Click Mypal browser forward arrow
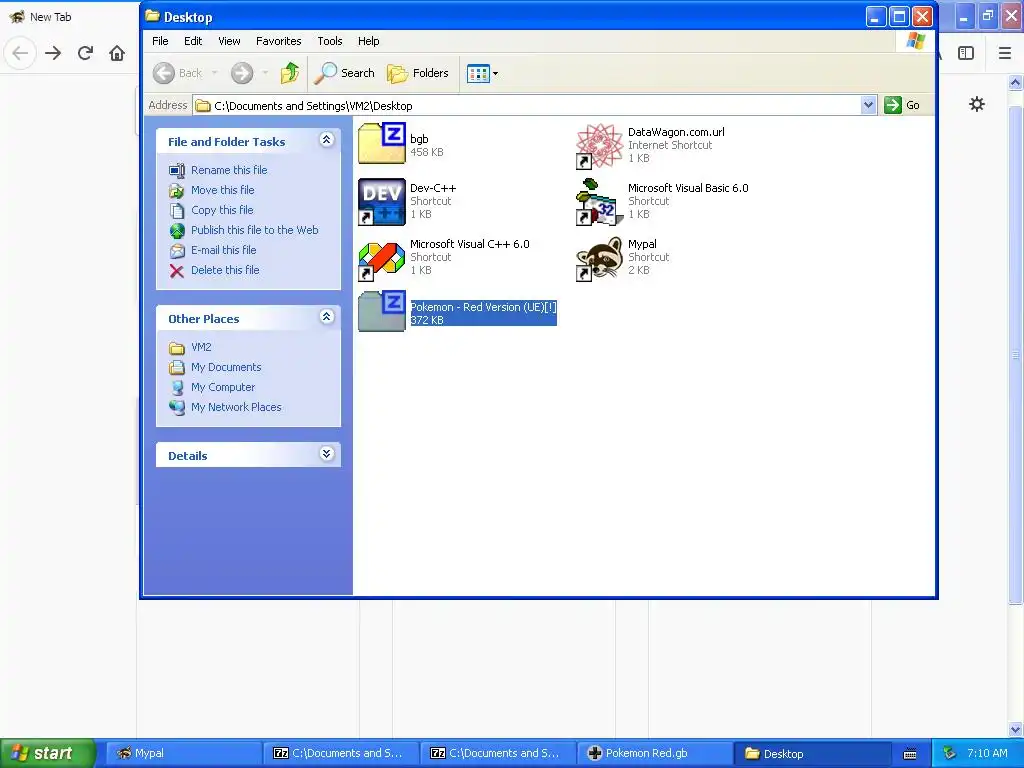This screenshot has height=768, width=1024. (53, 53)
